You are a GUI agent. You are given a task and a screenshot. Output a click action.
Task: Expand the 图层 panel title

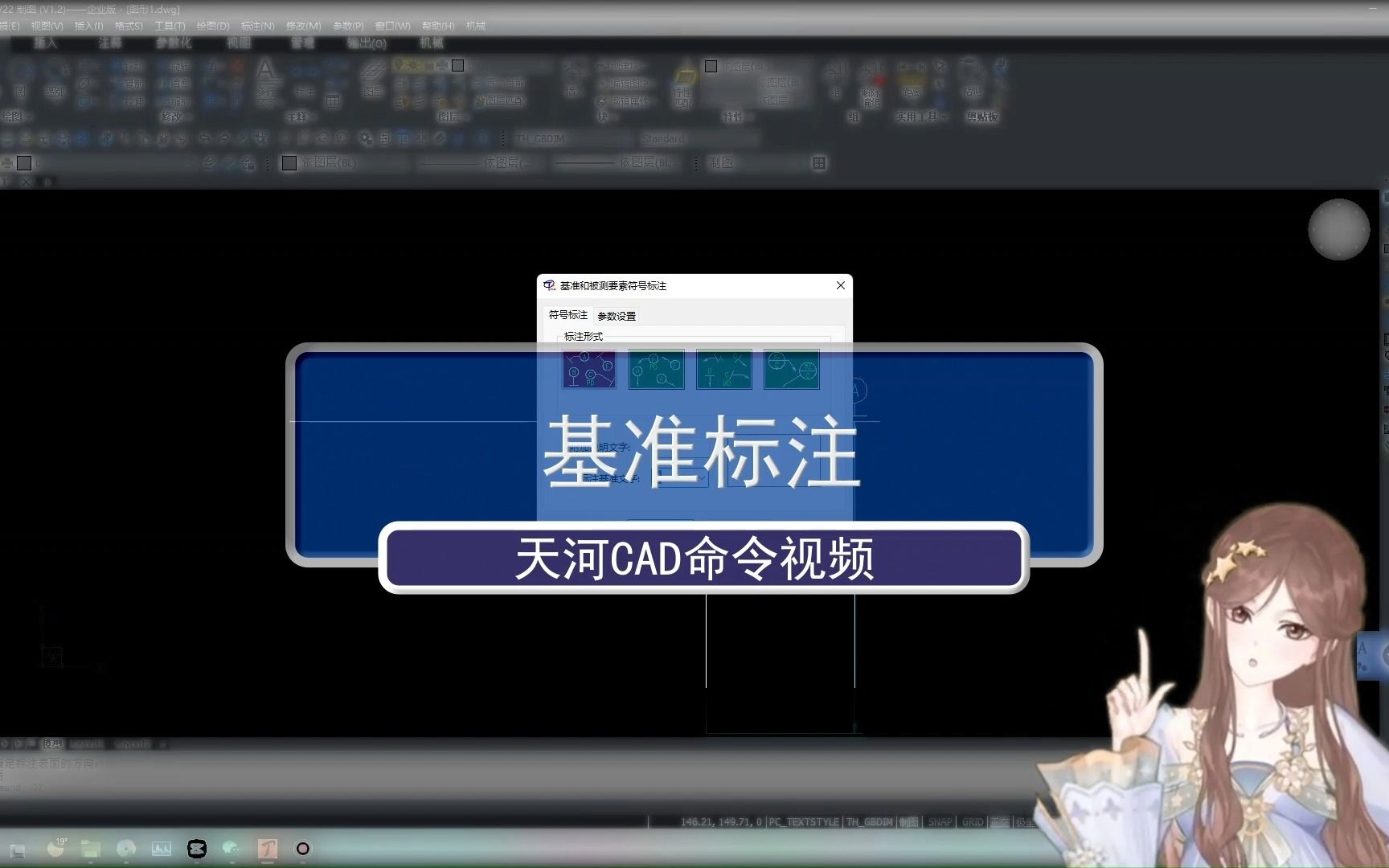click(x=452, y=117)
